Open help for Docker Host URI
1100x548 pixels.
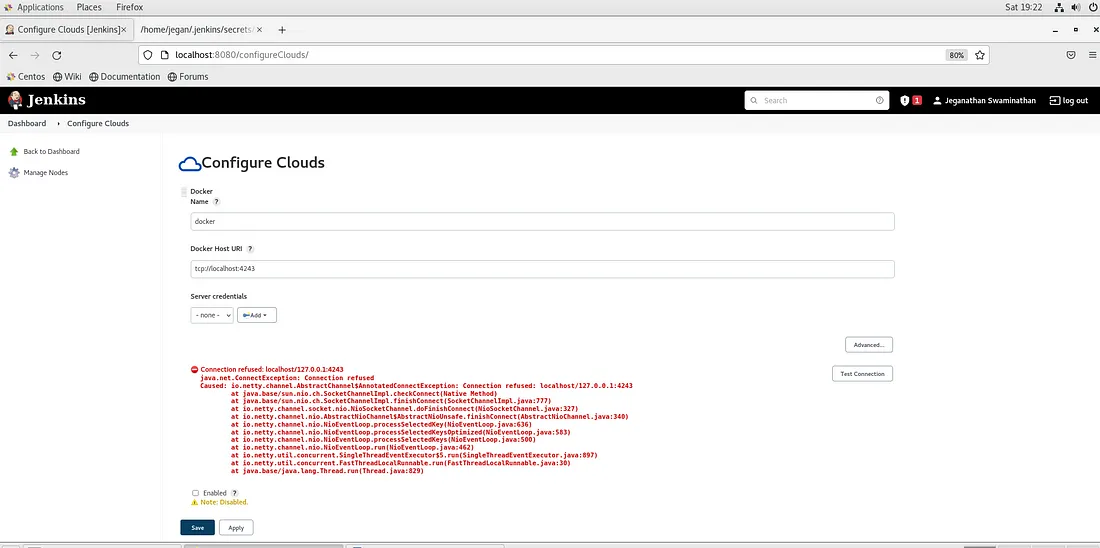point(250,249)
